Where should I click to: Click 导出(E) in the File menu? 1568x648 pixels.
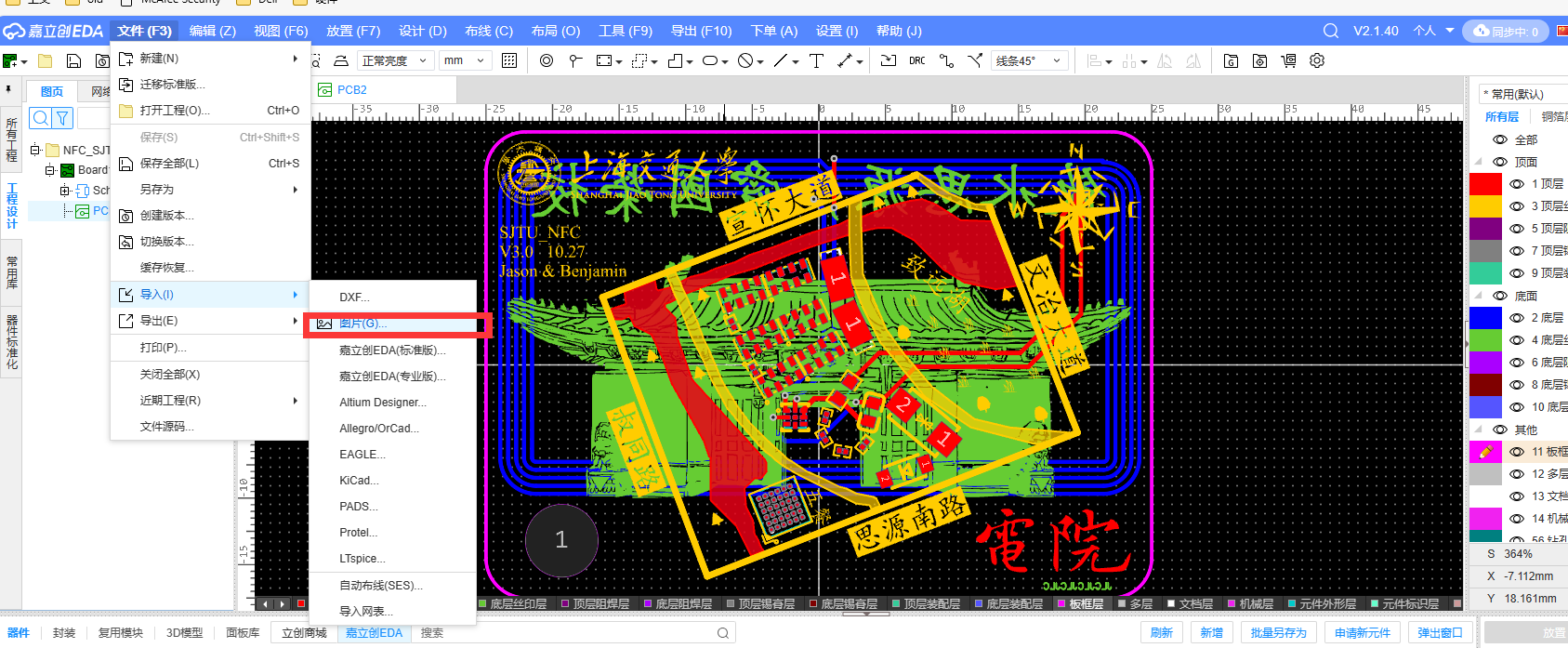coord(210,321)
